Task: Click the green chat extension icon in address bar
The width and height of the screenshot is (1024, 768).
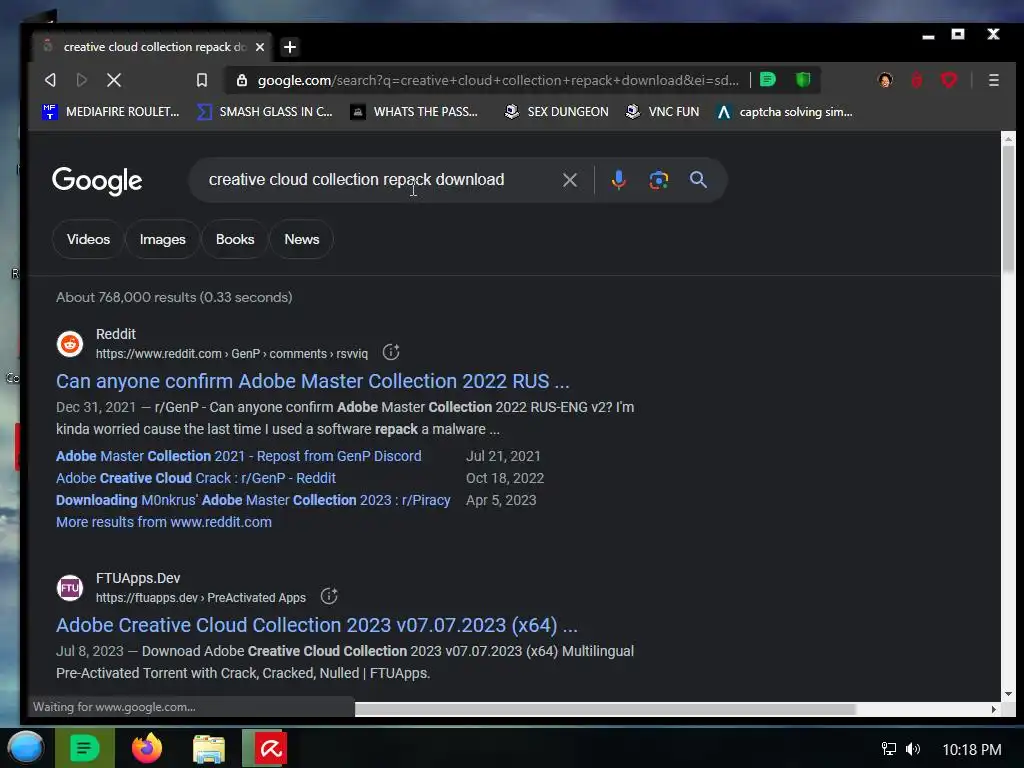Action: pyautogui.click(x=768, y=80)
